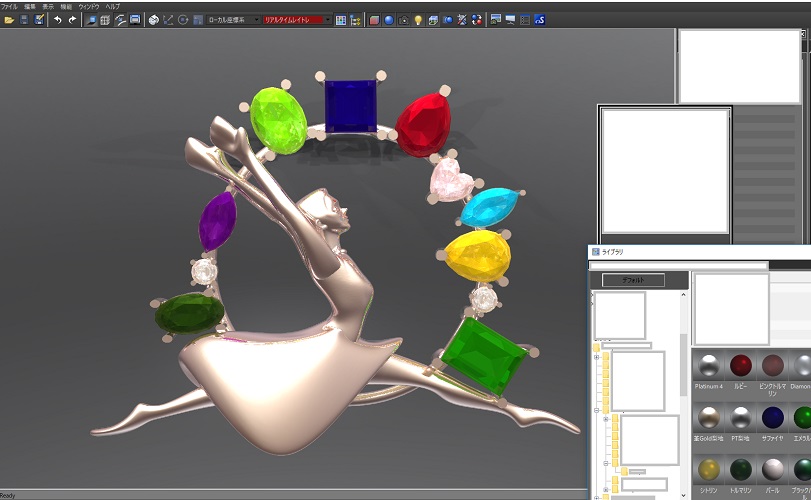Click the save disk icon in toolbar

24,20
